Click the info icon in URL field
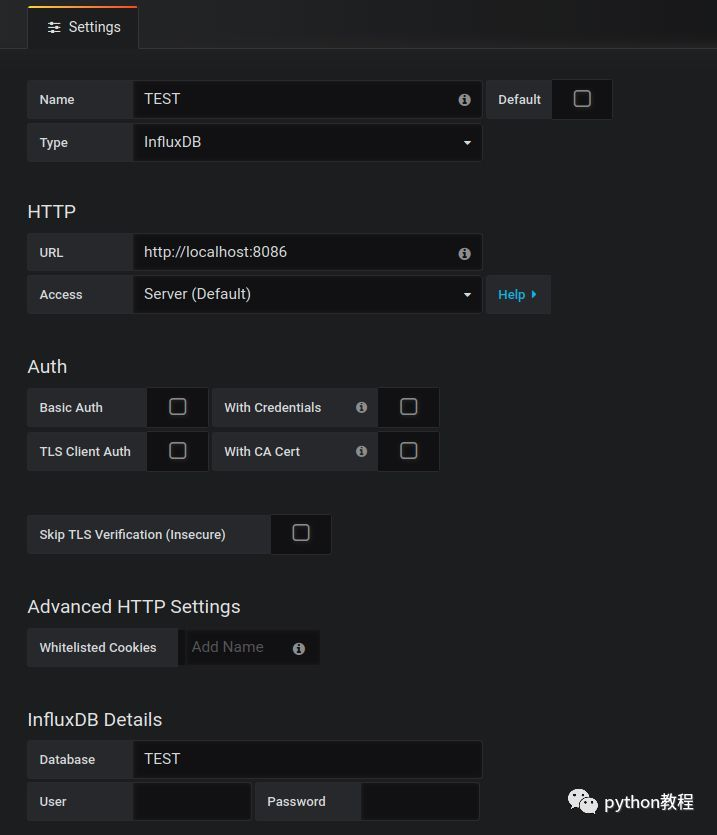 coord(465,253)
